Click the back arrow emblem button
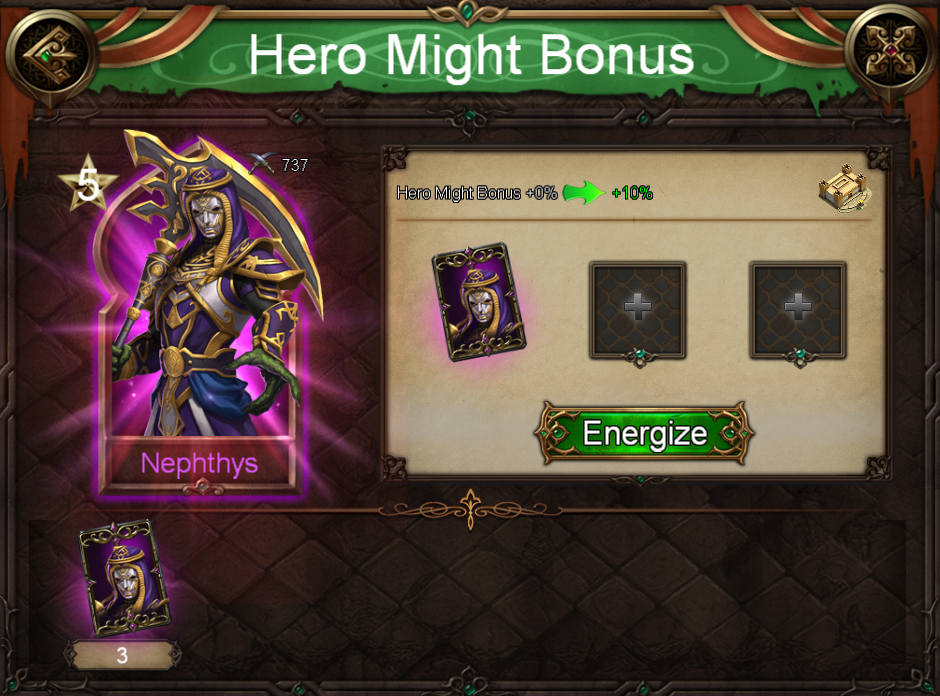The image size is (940, 696). coord(50,54)
